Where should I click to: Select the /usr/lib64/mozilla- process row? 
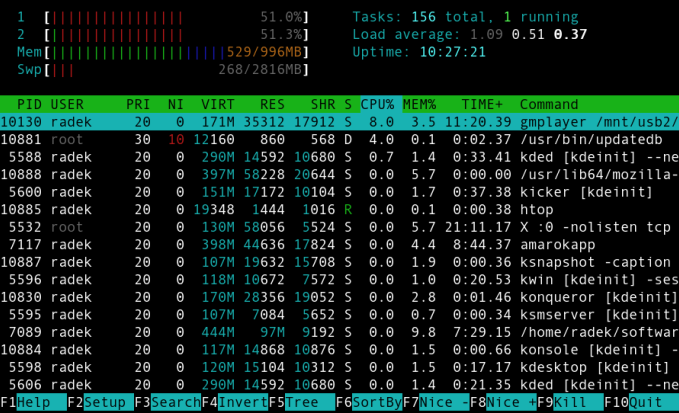[340, 174]
